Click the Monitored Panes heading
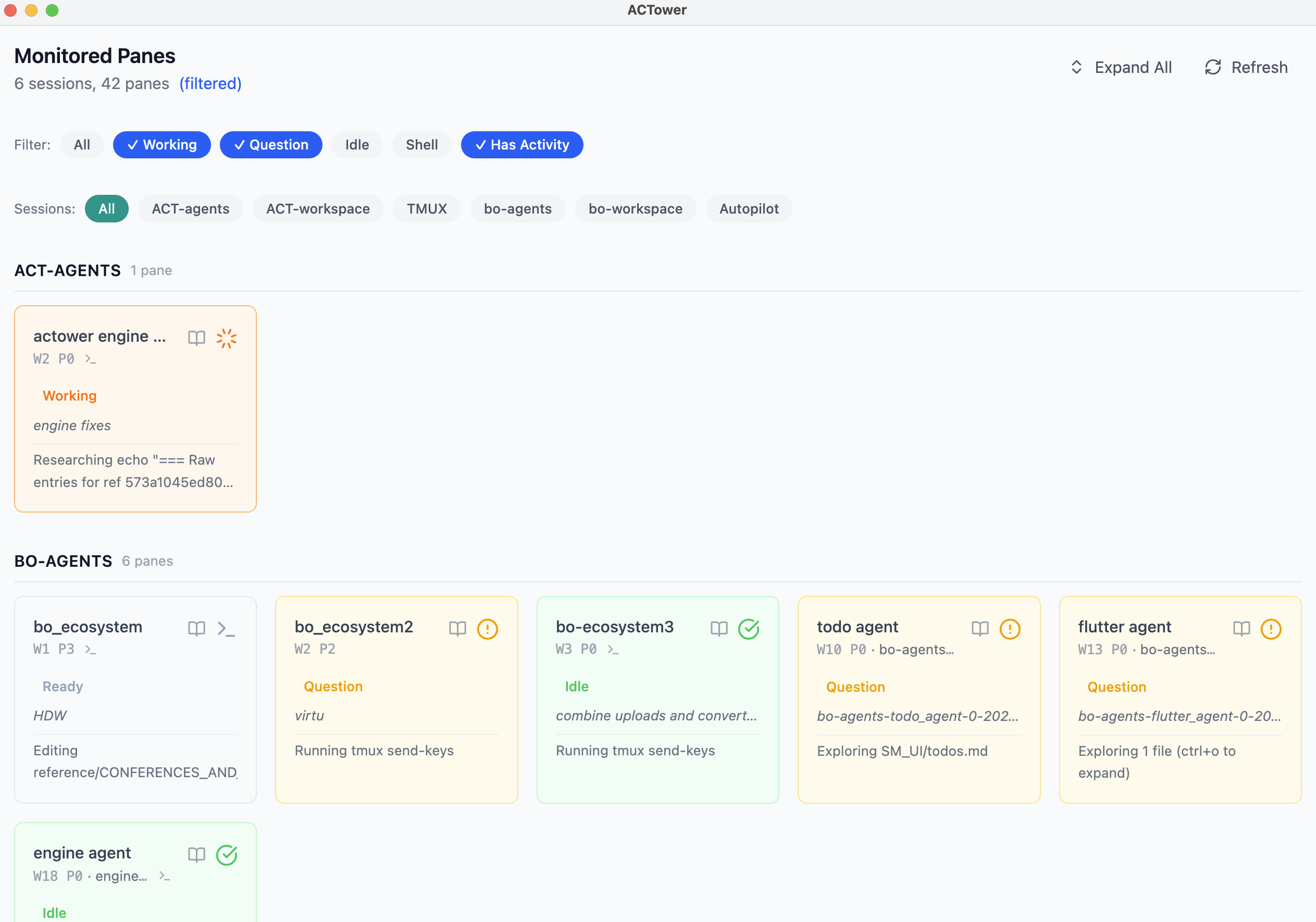The height and width of the screenshot is (922, 1316). click(95, 56)
